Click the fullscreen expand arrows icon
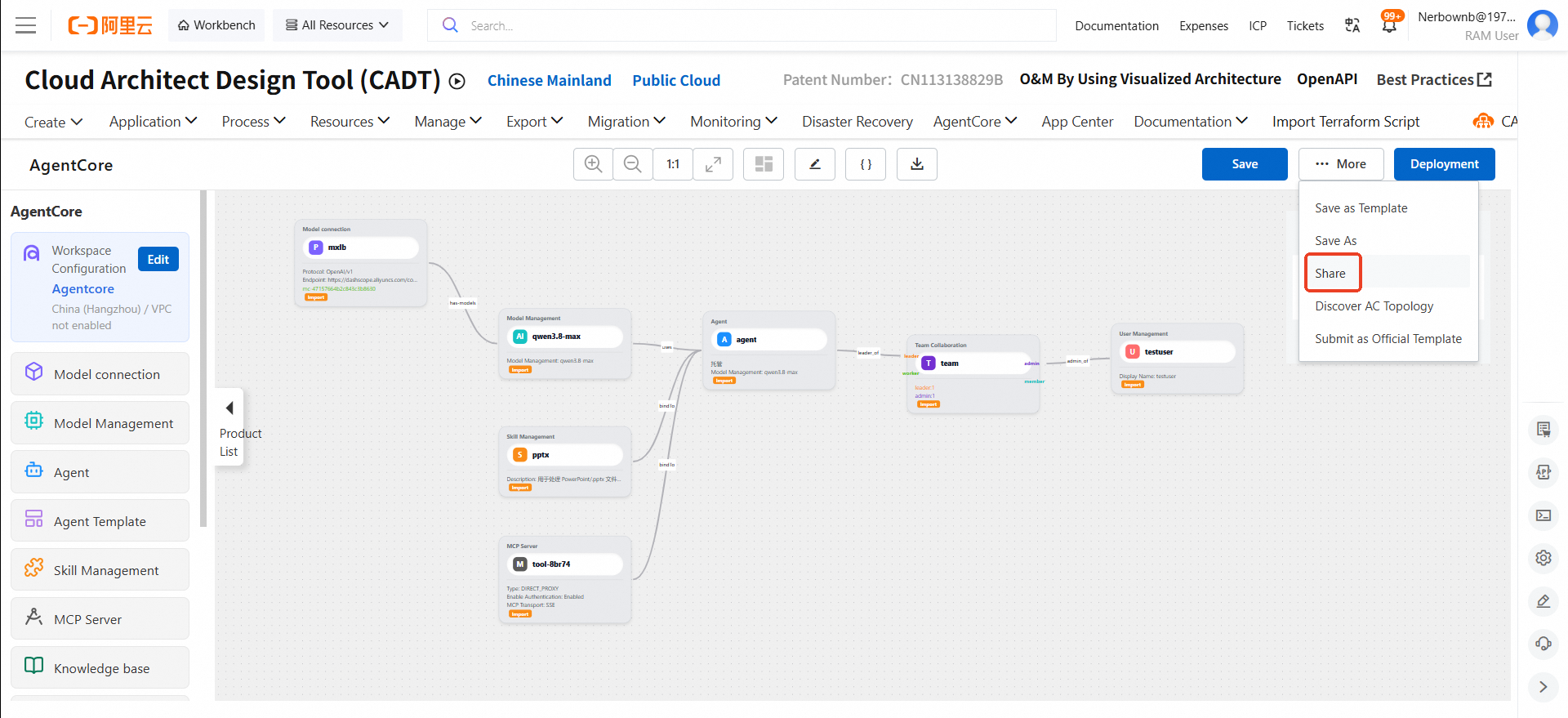The image size is (1568, 718). tap(713, 164)
